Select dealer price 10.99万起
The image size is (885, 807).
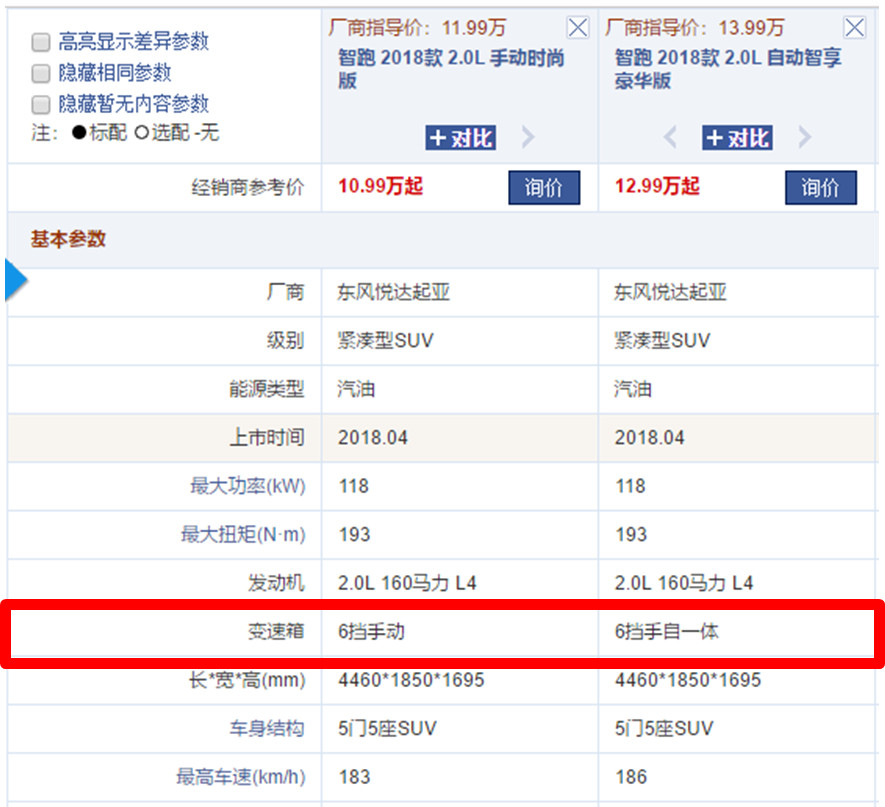point(380,186)
